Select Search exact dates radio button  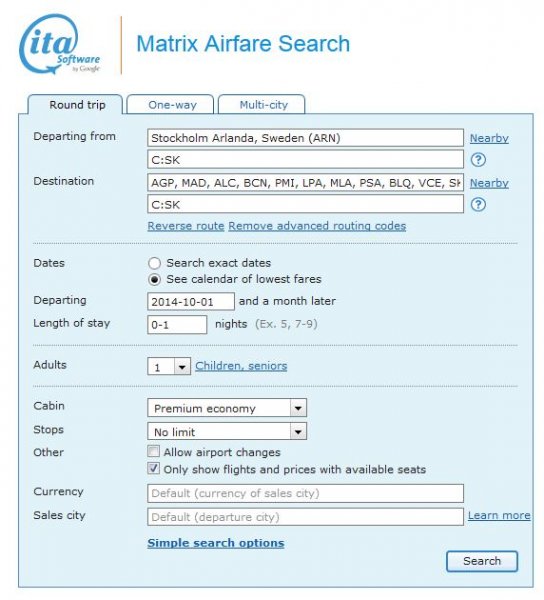154,263
